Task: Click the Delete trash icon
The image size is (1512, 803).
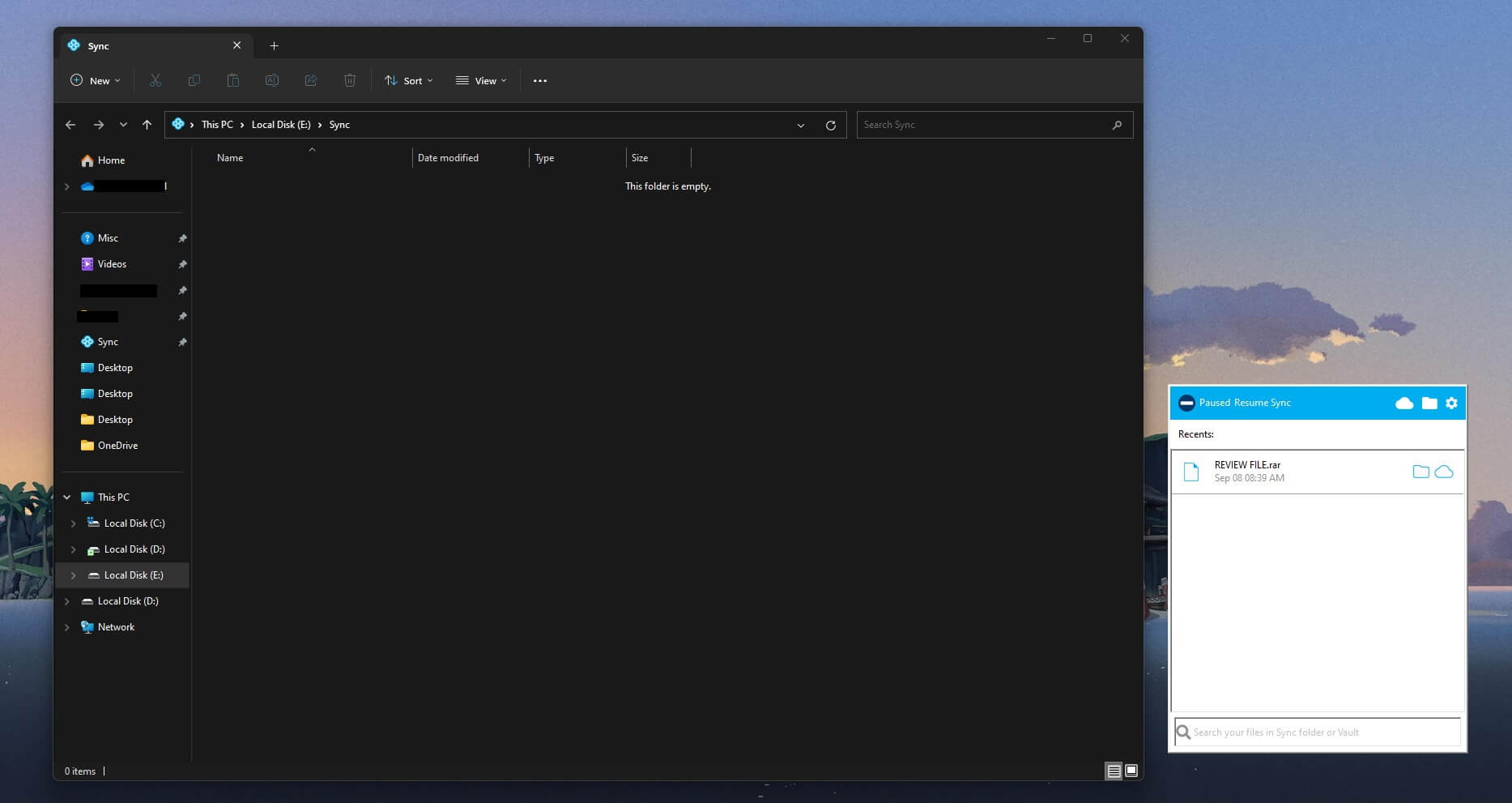Action: tap(350, 80)
